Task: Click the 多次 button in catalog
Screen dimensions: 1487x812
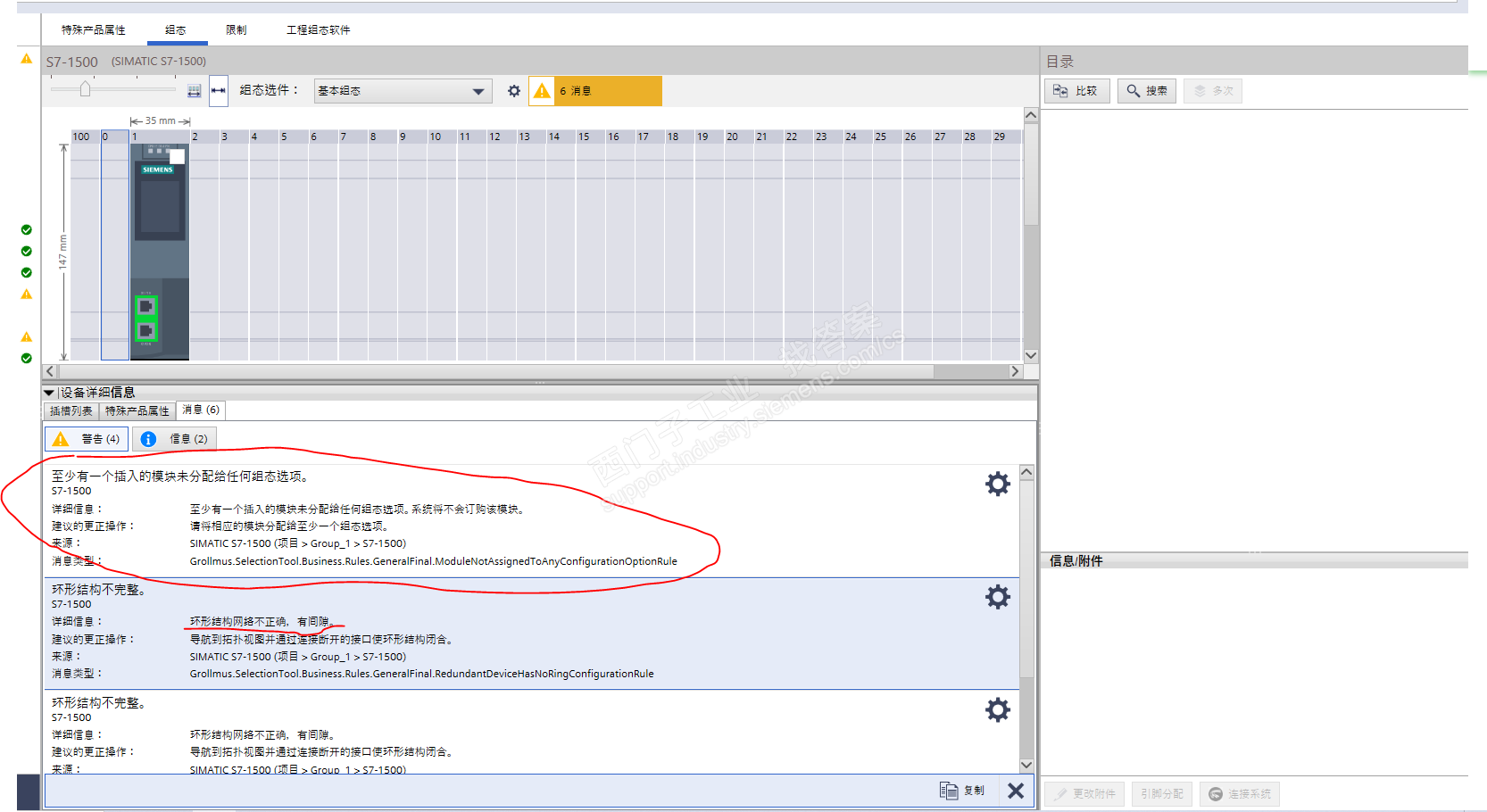Action: [1213, 91]
